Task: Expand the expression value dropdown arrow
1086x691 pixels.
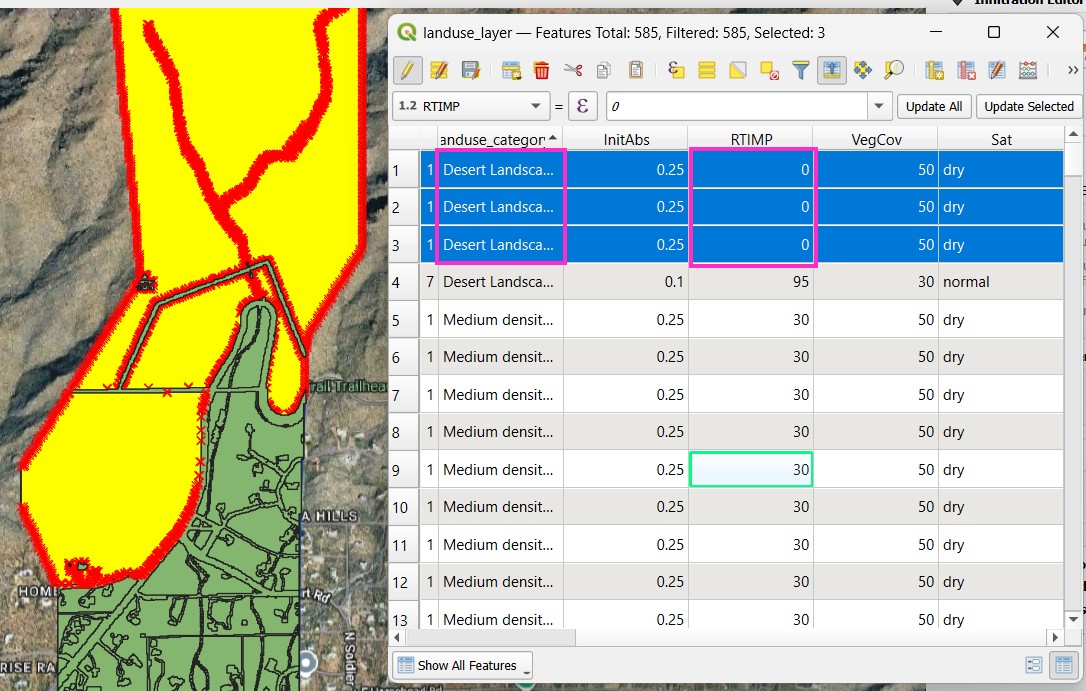Action: tap(880, 106)
